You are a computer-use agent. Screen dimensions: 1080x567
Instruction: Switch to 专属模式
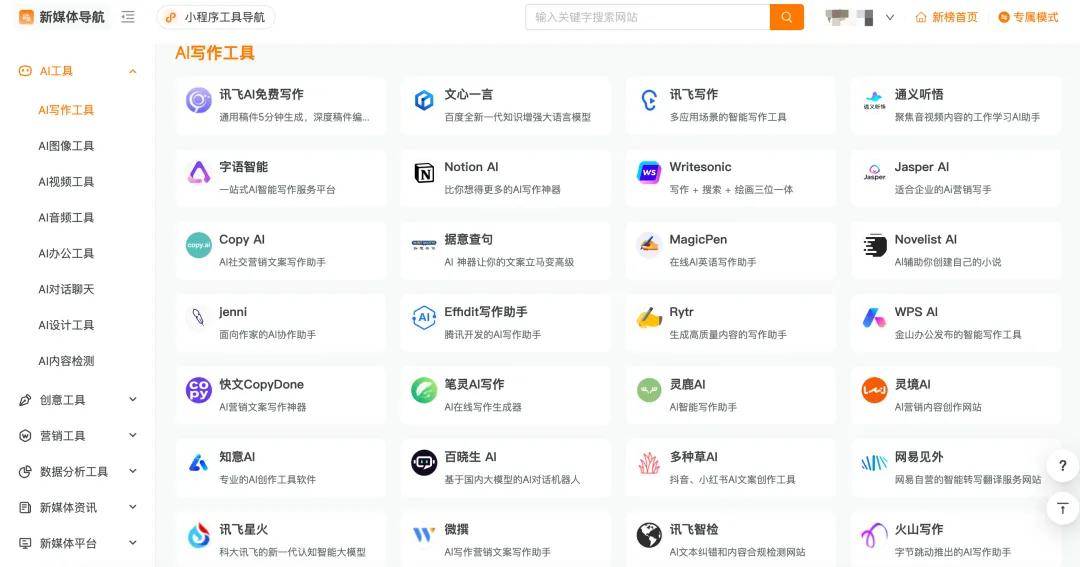point(1028,17)
